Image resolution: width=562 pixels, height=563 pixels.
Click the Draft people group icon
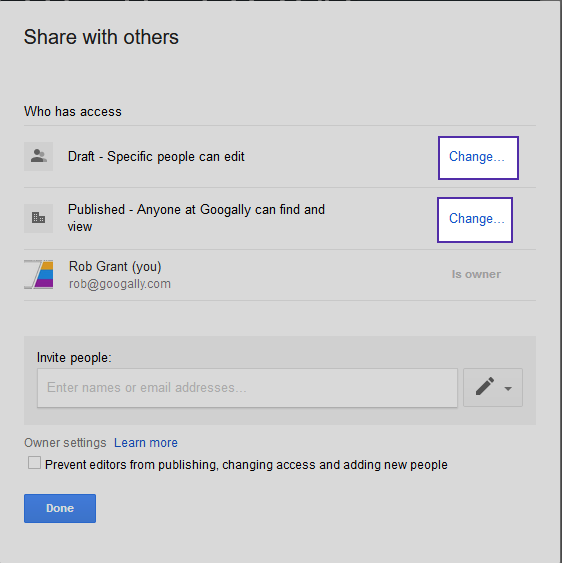tap(38, 156)
